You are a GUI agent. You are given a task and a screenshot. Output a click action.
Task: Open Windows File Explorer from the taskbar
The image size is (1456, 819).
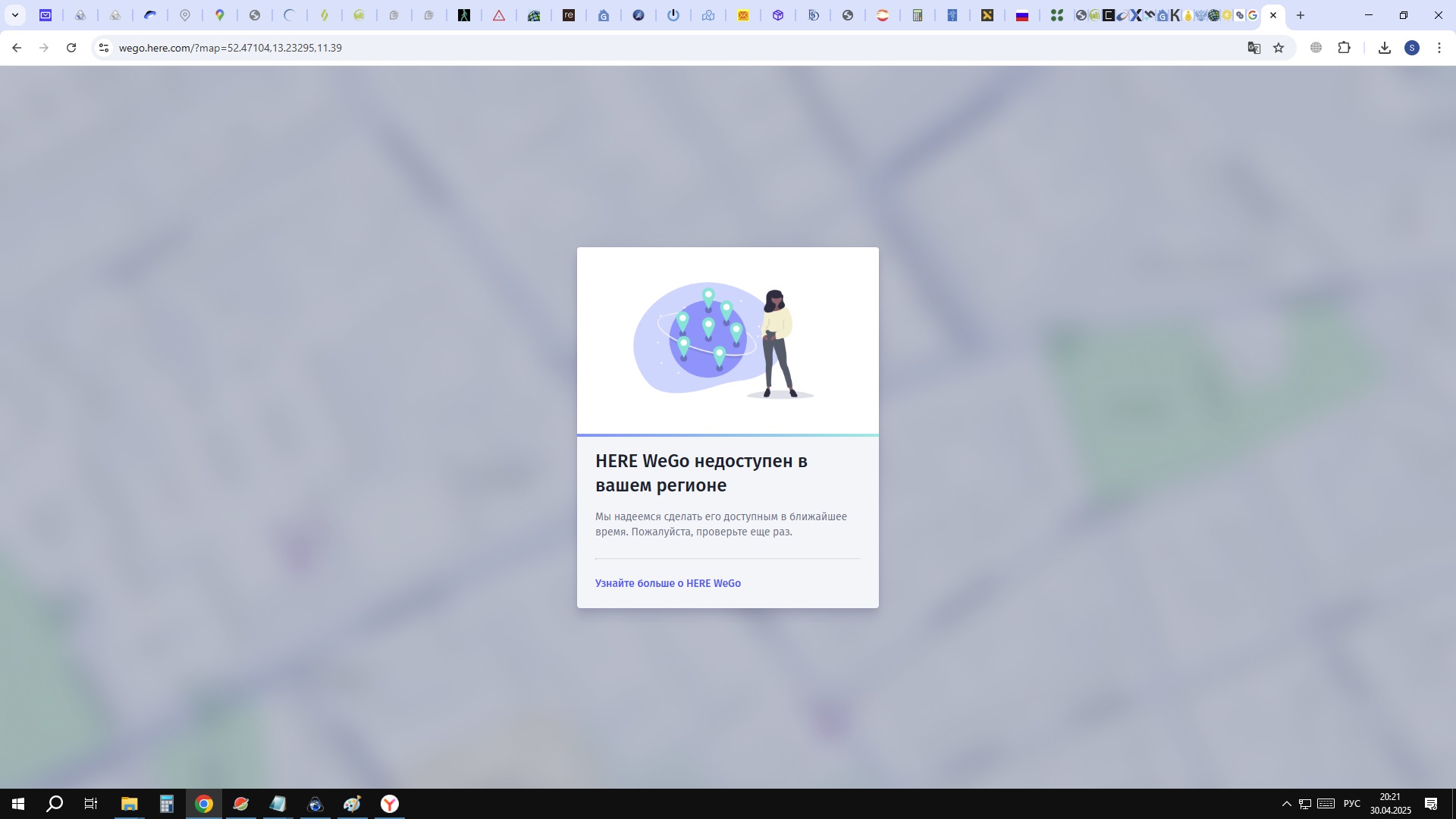[x=129, y=804]
